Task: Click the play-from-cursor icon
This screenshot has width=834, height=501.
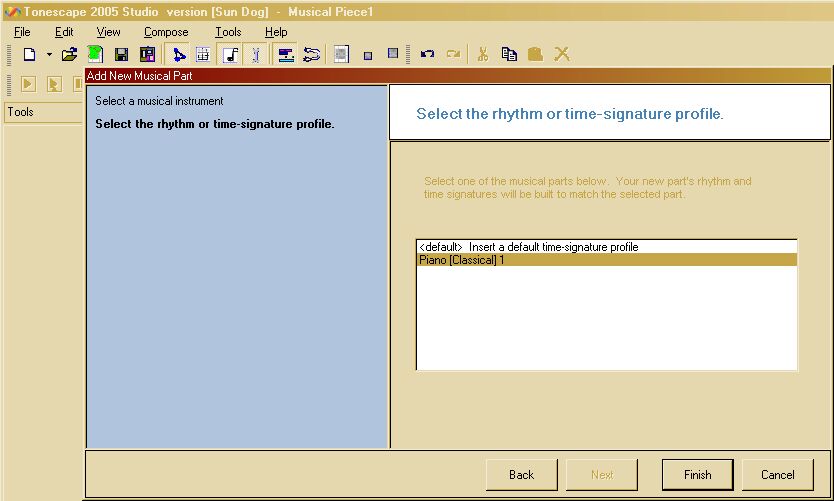Action: coord(54,84)
